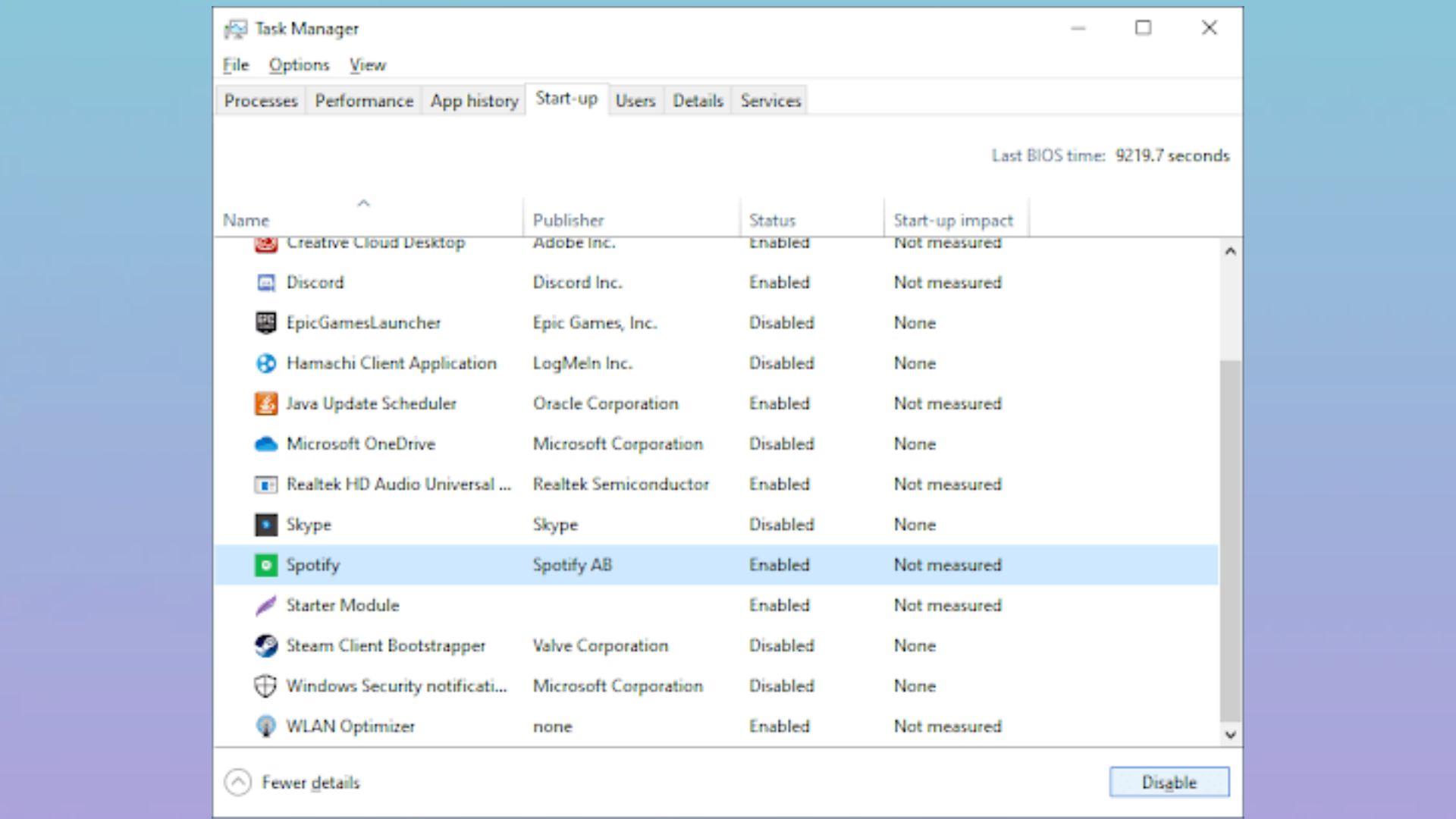Select the Start-up tab
This screenshot has height=819, width=1456.
pyautogui.click(x=566, y=99)
